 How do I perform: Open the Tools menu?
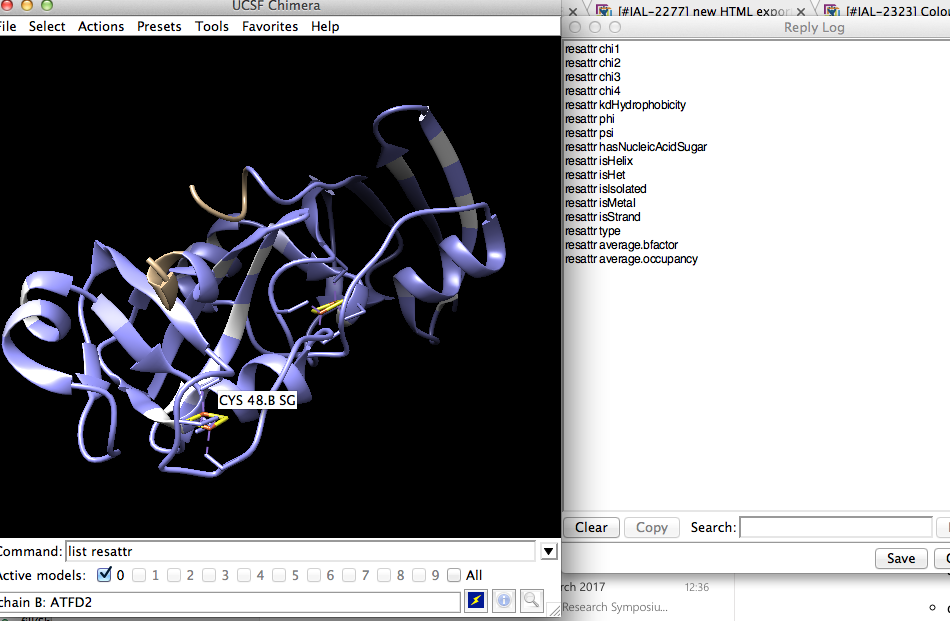(212, 26)
